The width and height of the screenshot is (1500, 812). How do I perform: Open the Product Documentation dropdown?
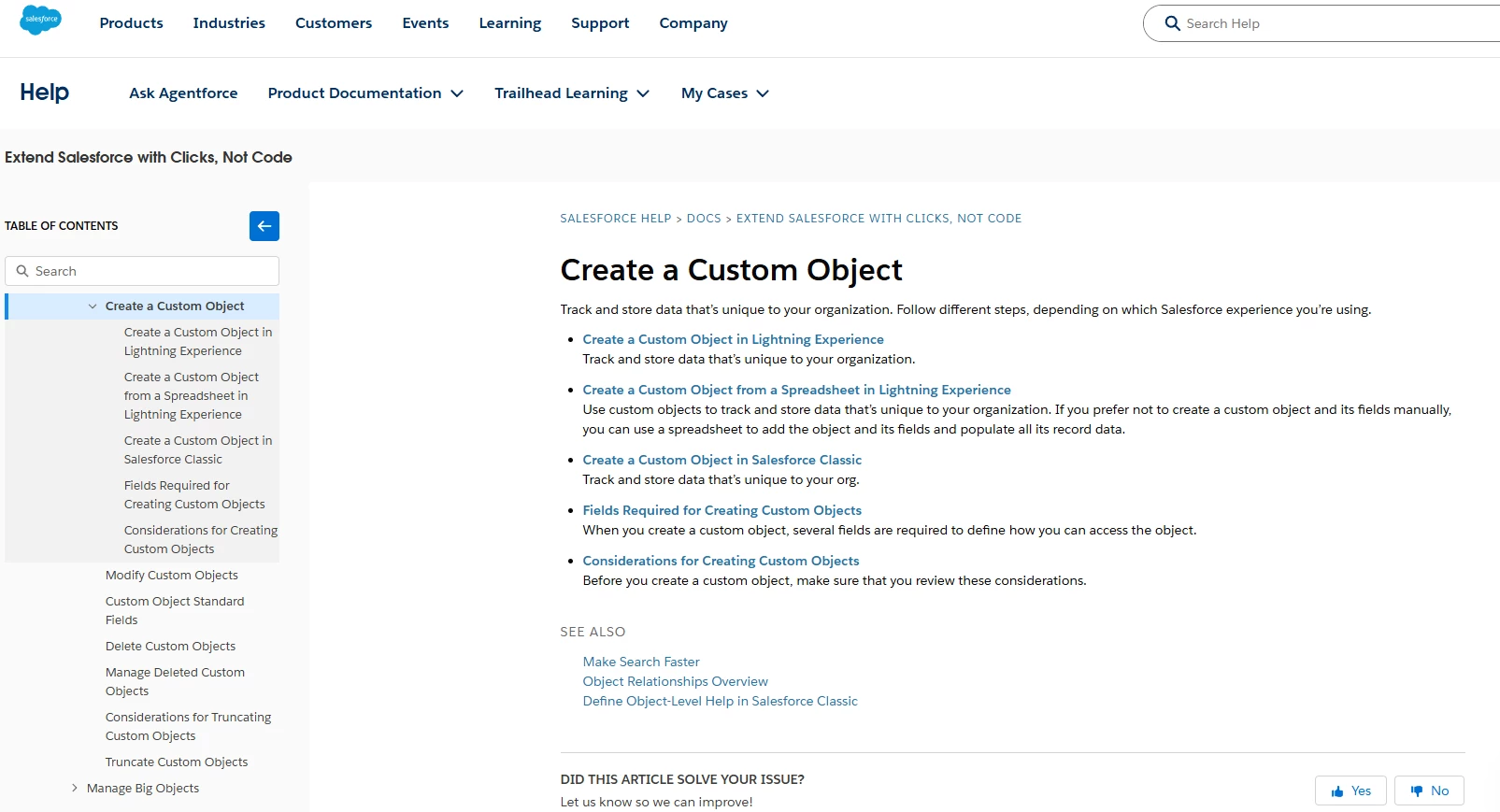point(365,93)
